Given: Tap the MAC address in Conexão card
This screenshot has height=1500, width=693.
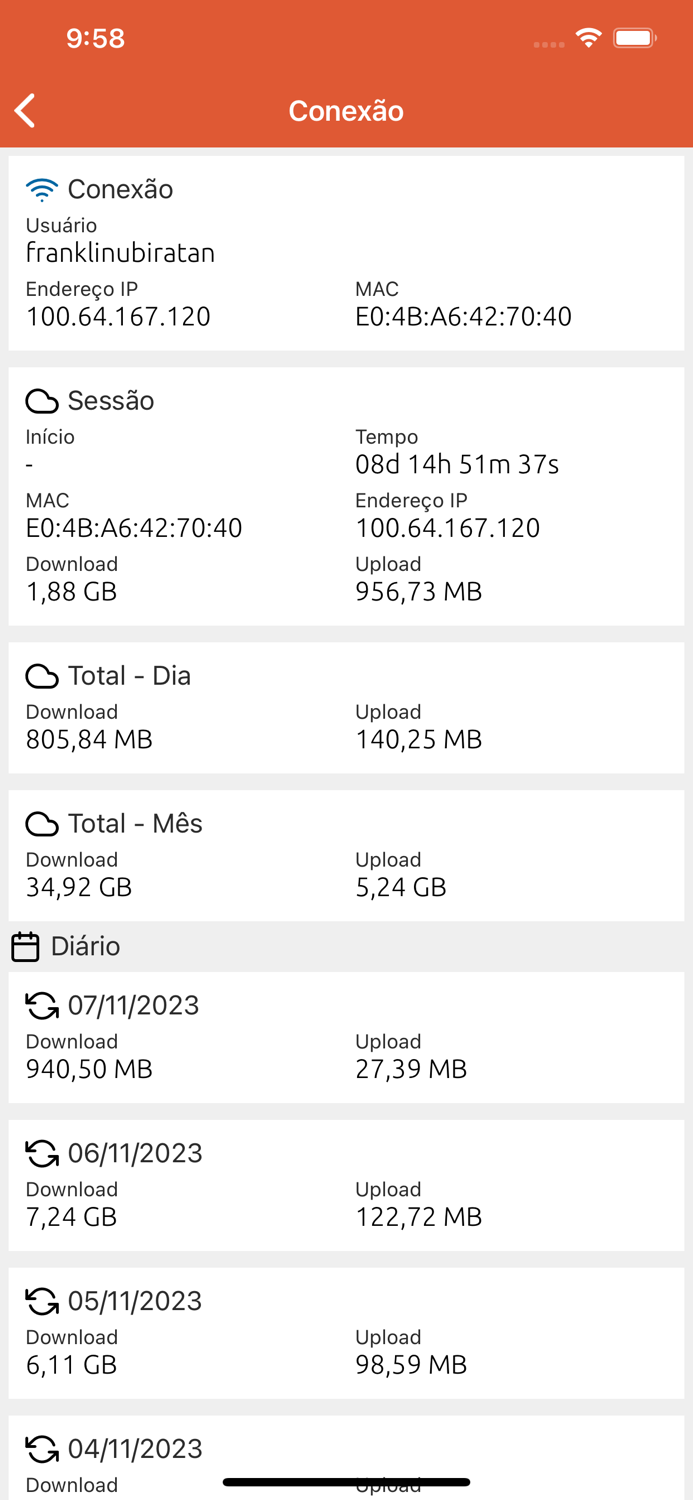Looking at the screenshot, I should (x=463, y=317).
